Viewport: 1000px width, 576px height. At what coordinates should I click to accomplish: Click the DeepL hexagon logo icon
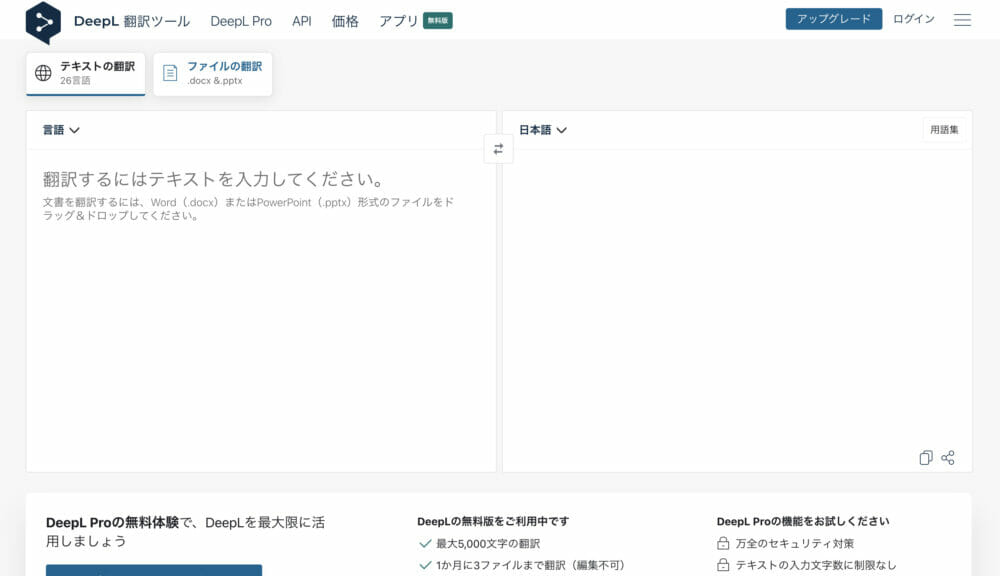pyautogui.click(x=43, y=21)
